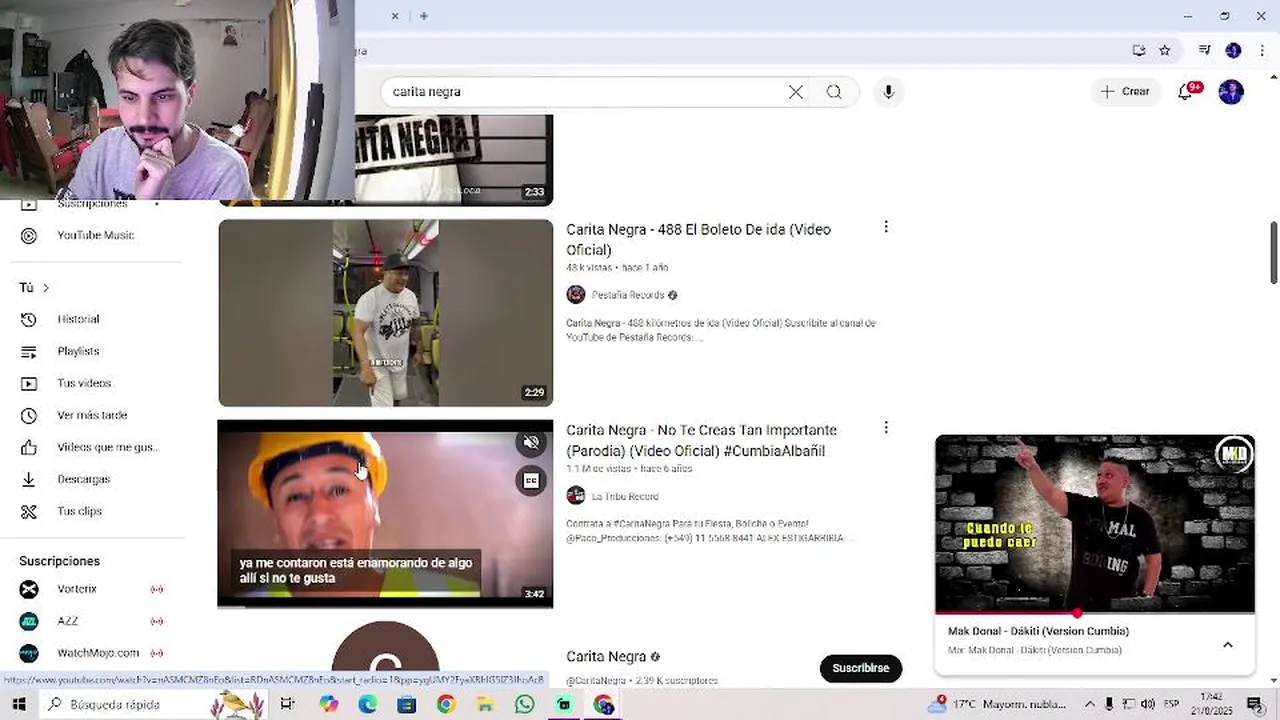The height and width of the screenshot is (720, 1280).
Task: Click the Descargas download arrow icon
Action: point(29,479)
